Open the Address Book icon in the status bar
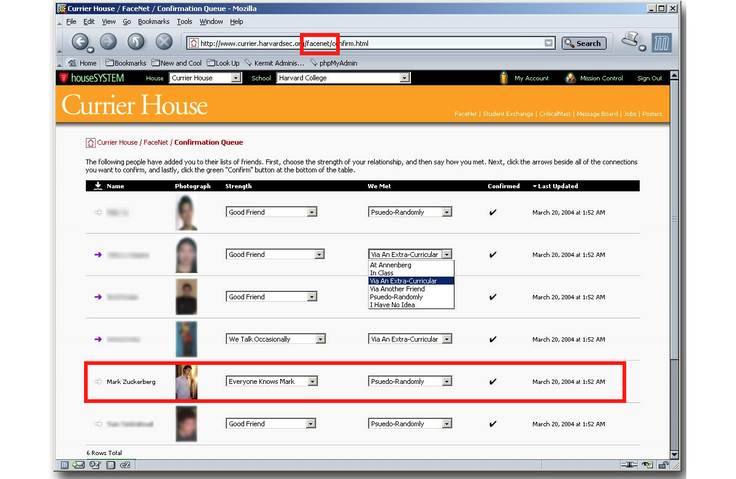Image resolution: width=736 pixels, height=479 pixels. (x=110, y=465)
